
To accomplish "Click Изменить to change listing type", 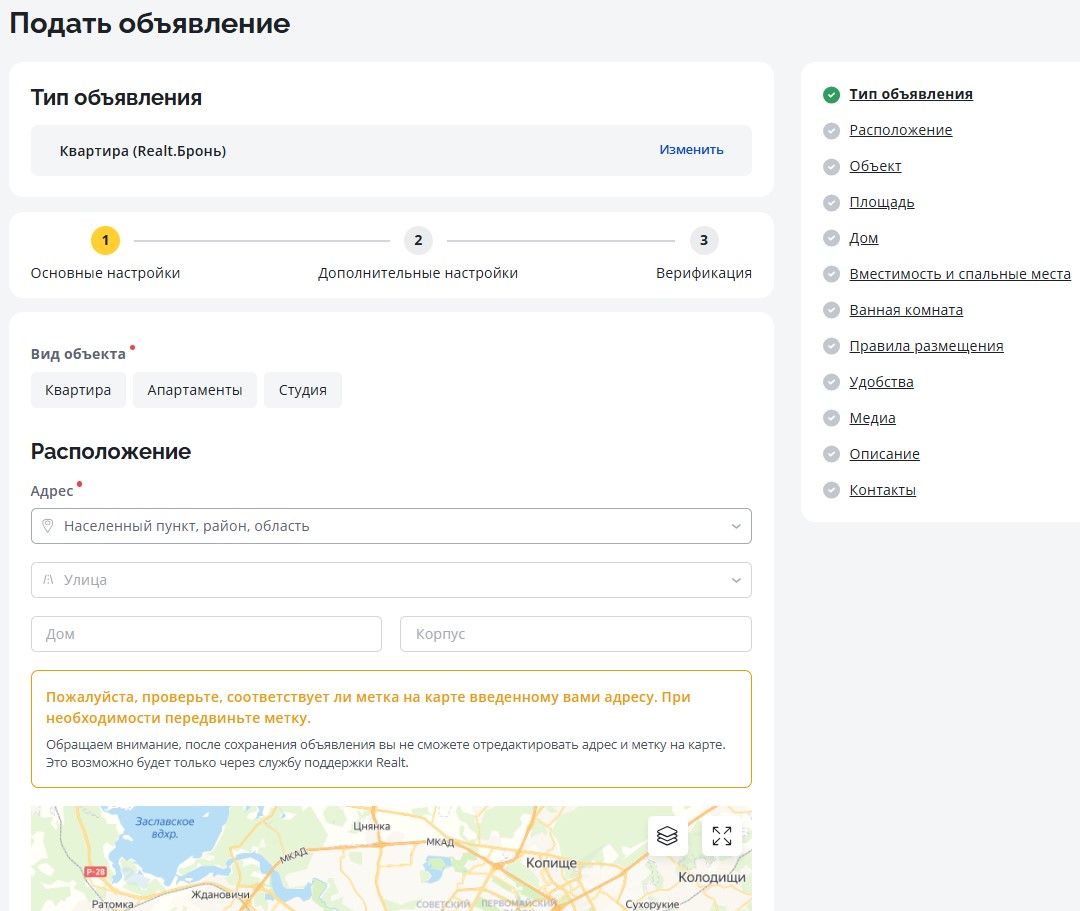I will pyautogui.click(x=691, y=150).
